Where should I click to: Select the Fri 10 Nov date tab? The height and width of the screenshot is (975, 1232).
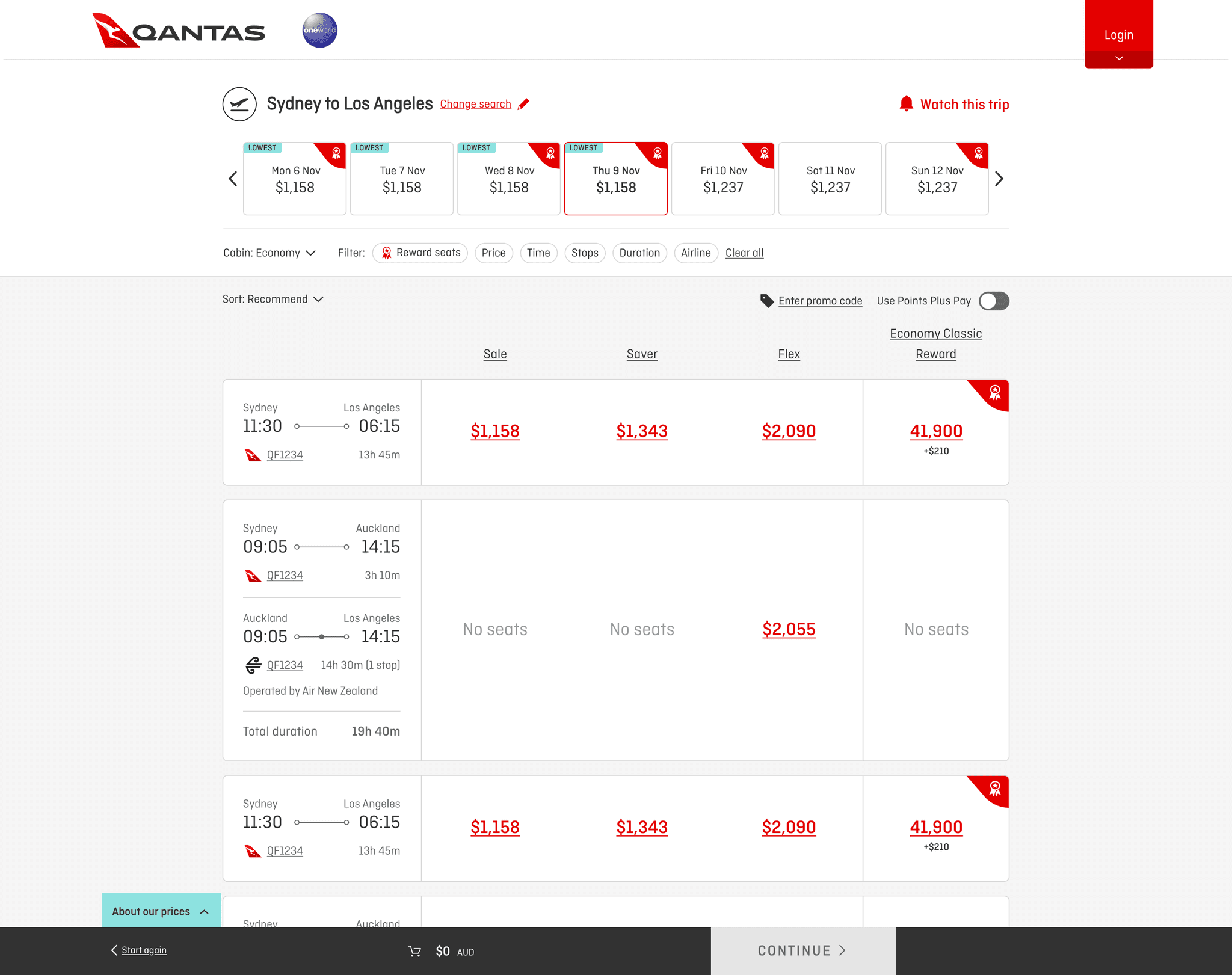click(x=723, y=179)
